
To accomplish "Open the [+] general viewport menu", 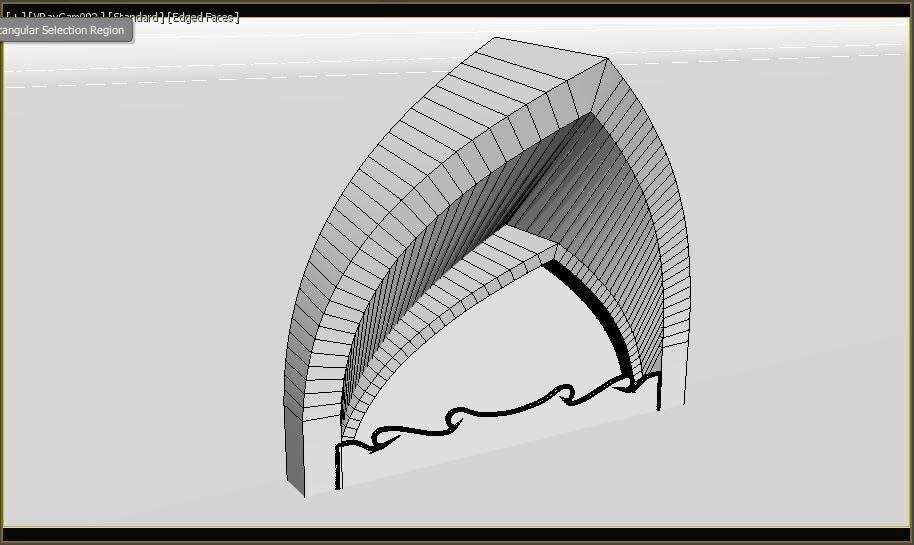I will 15,17.
